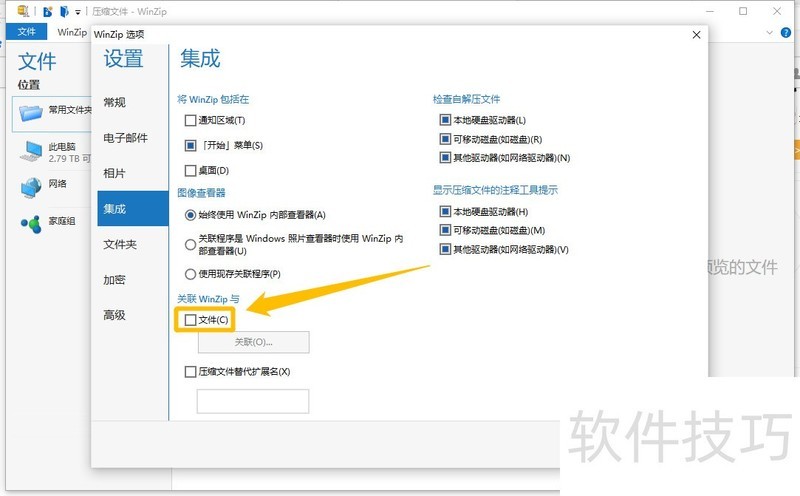Image resolution: width=800 pixels, height=496 pixels.
Task: Toggle 本地硬盘驱动器(L) self-extract check
Action: click(445, 120)
